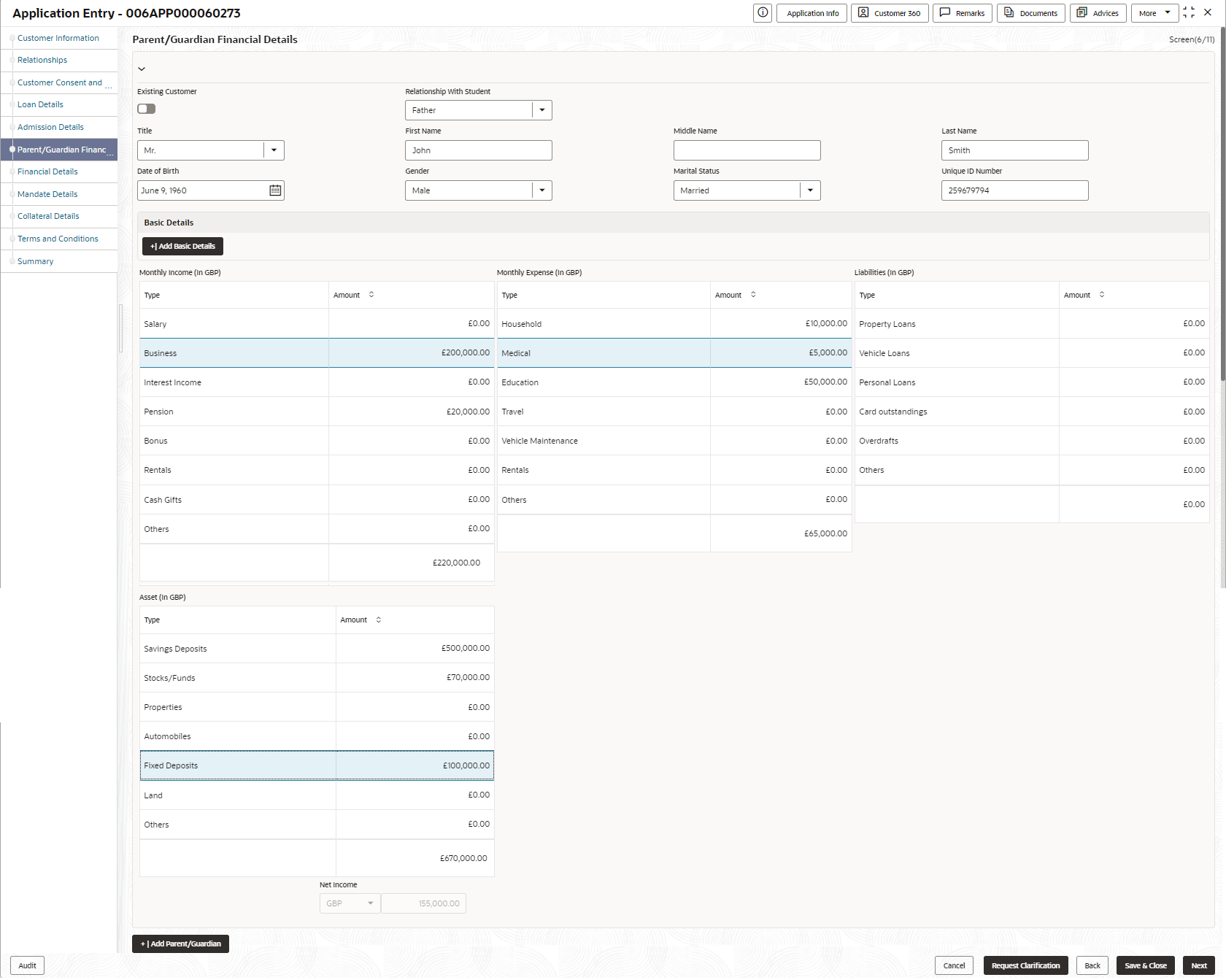Go to Relationships step
This screenshot has width=1226, height=980.
click(x=42, y=60)
